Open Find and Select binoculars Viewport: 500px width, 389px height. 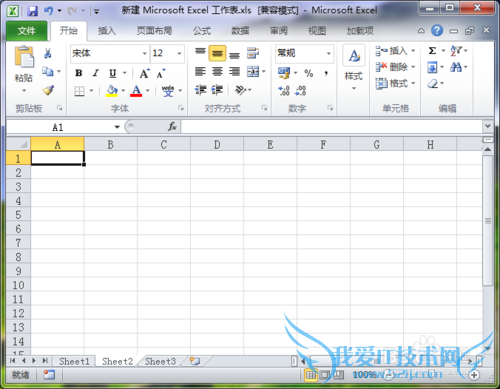click(456, 67)
